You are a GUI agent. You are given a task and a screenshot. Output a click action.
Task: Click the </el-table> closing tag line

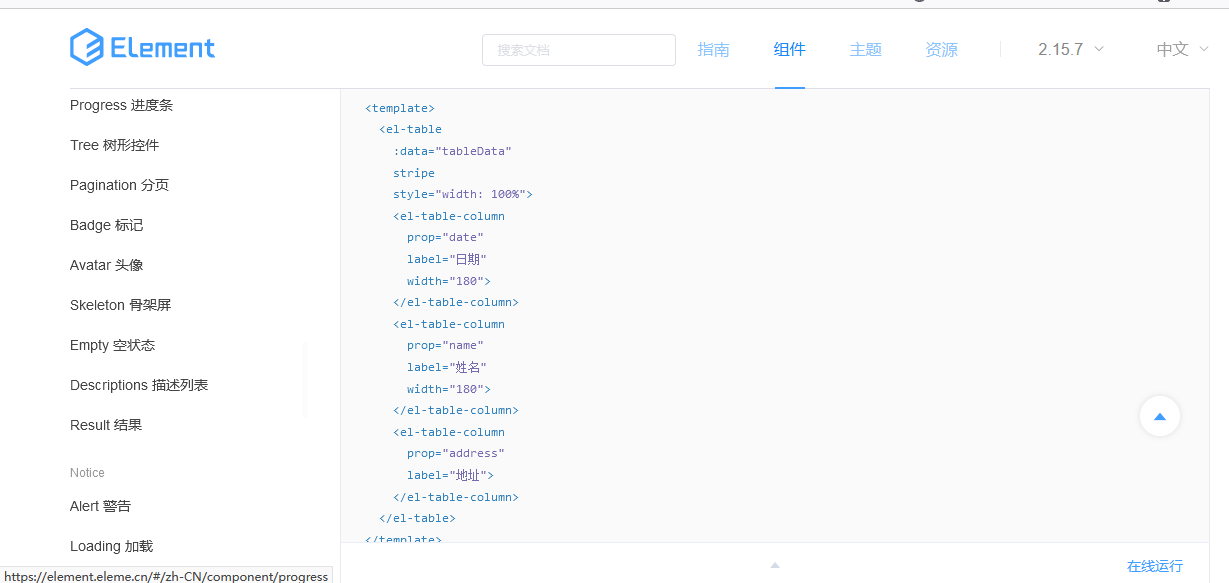(x=417, y=518)
